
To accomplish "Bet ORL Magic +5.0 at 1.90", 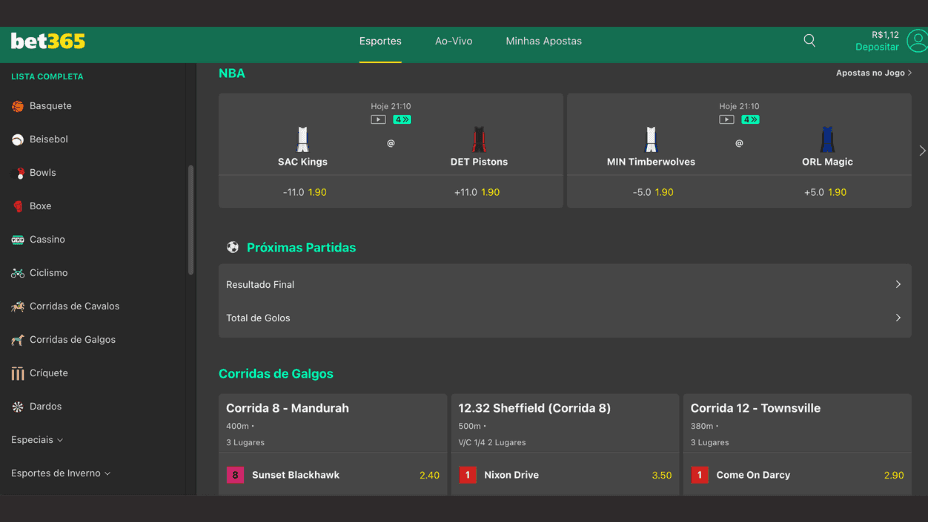I will [825, 192].
